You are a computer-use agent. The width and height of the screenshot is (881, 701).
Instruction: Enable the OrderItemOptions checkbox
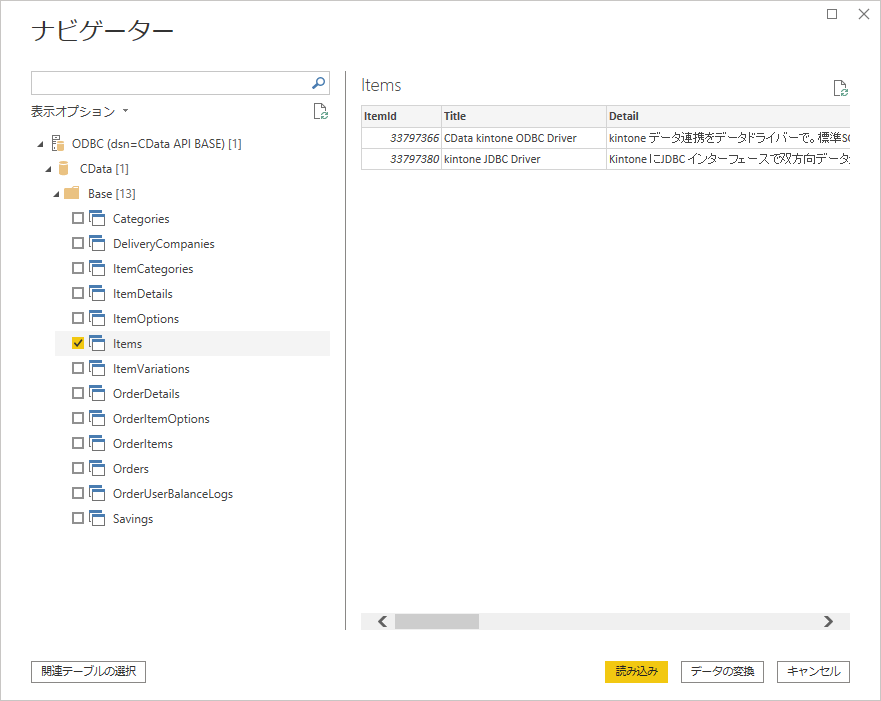[78, 418]
